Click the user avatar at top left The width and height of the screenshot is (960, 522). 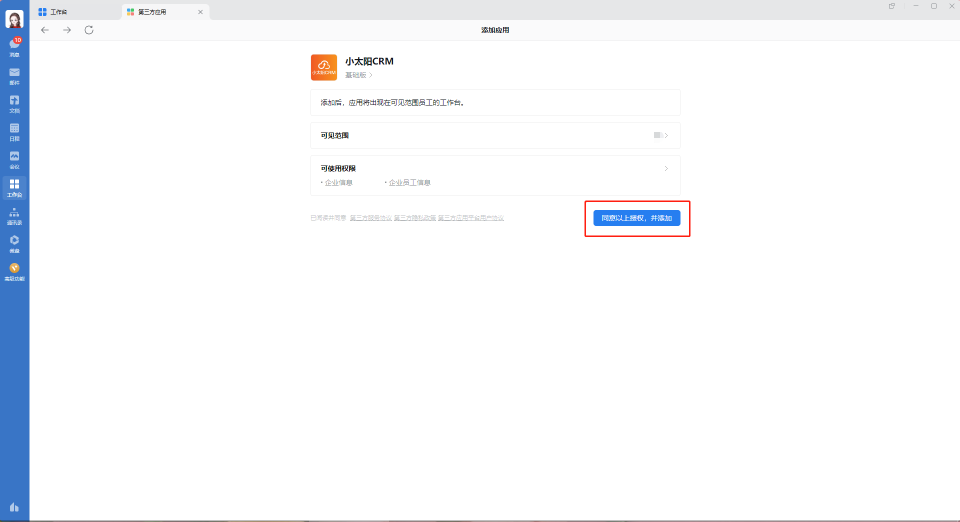pyautogui.click(x=14, y=19)
